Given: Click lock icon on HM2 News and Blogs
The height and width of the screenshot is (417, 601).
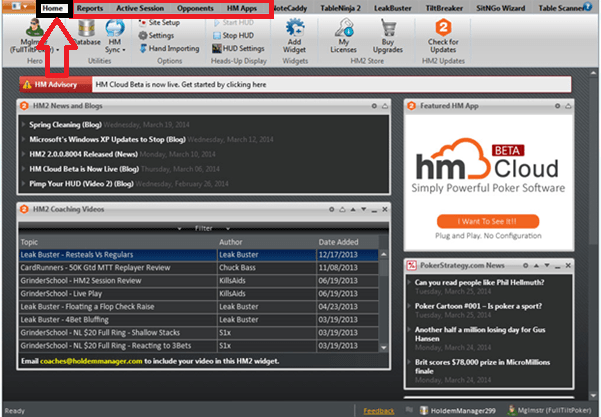Looking at the screenshot, I should pyautogui.click(x=385, y=106).
